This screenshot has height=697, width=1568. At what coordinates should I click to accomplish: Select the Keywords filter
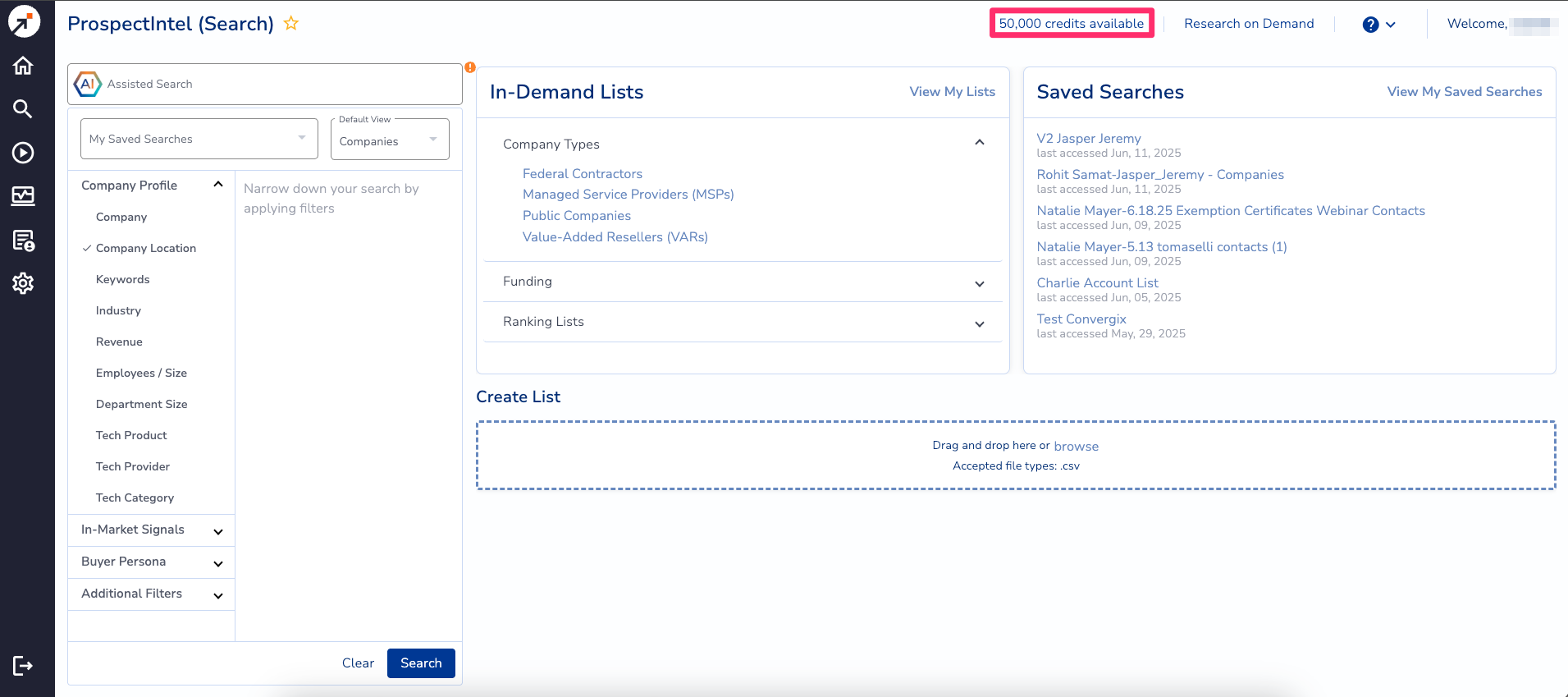pos(123,279)
